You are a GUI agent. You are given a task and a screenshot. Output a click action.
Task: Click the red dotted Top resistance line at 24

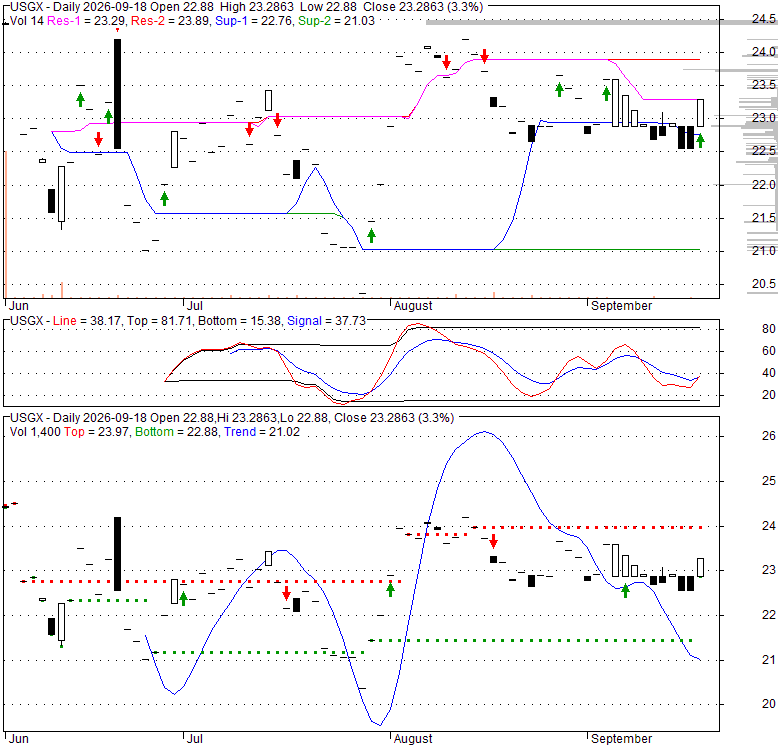pos(587,527)
